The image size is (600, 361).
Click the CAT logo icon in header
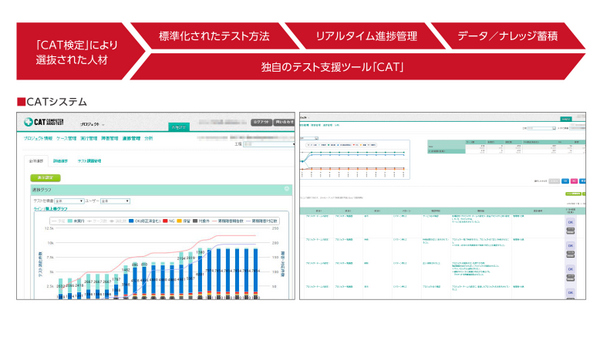[x=28, y=122]
